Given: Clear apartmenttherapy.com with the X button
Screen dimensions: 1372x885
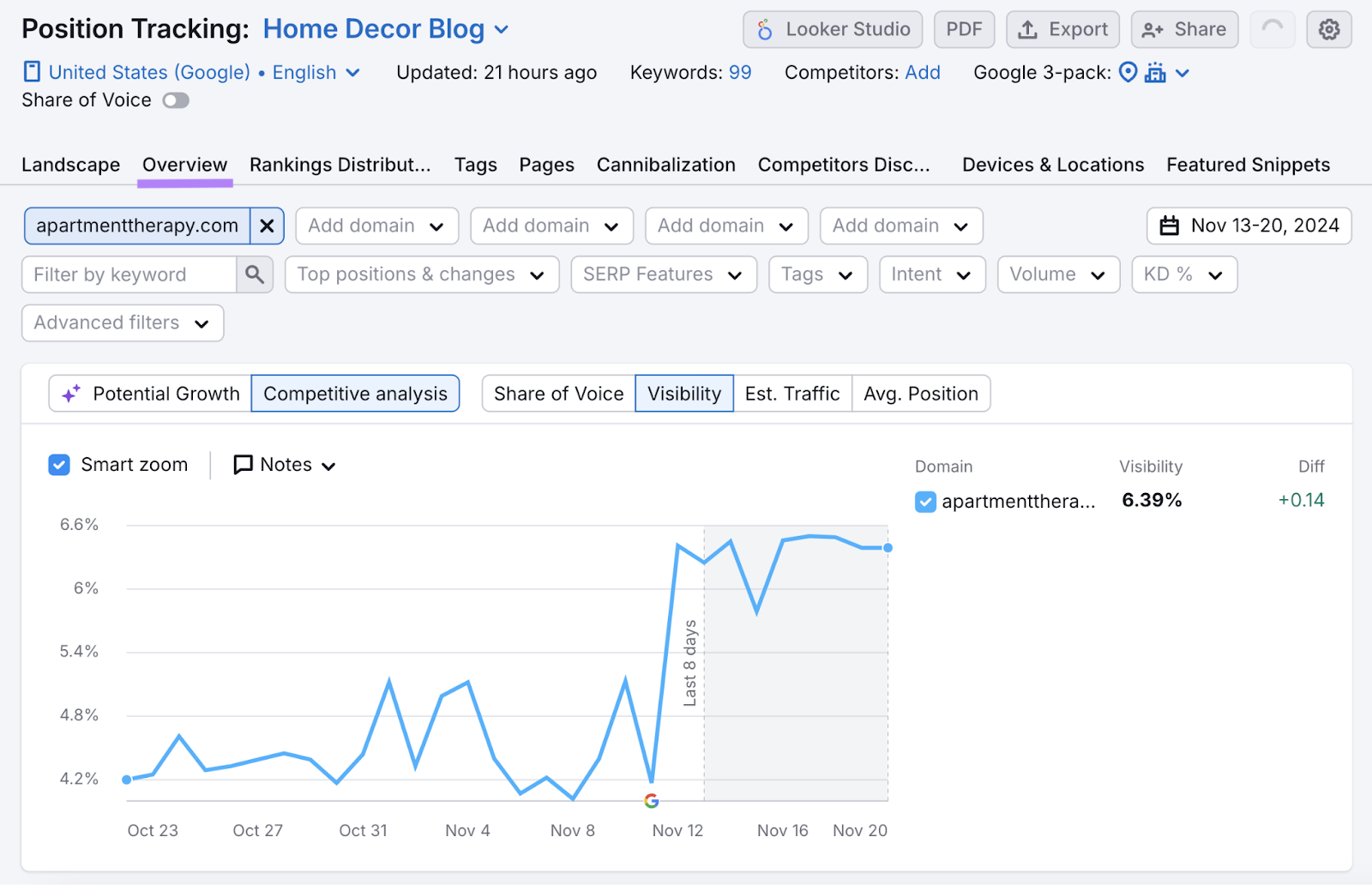Looking at the screenshot, I should [x=267, y=226].
